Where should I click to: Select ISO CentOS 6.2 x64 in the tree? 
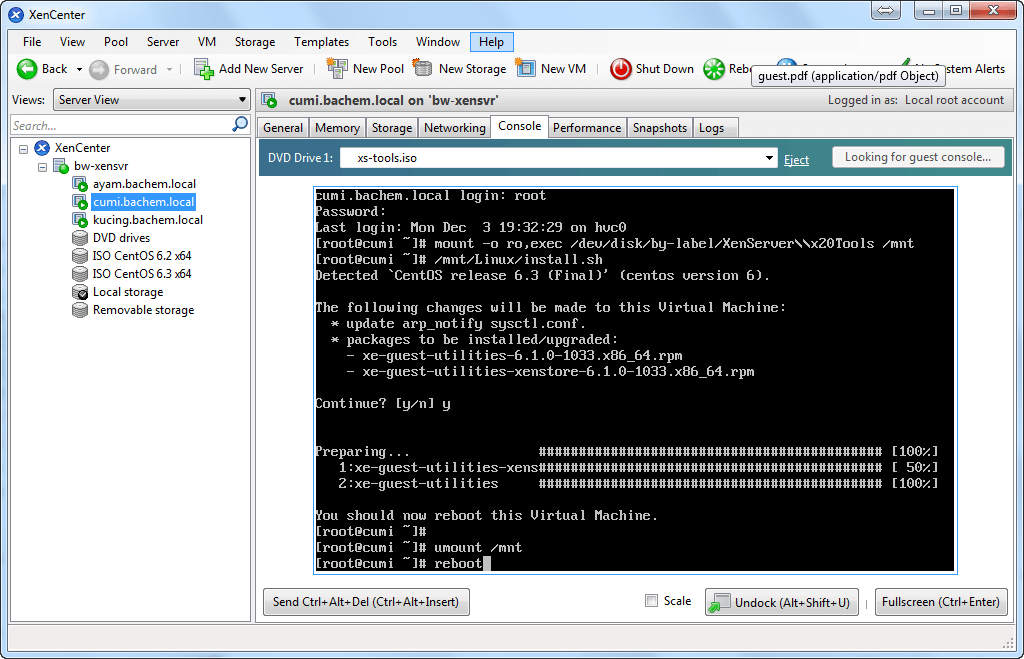click(x=142, y=256)
